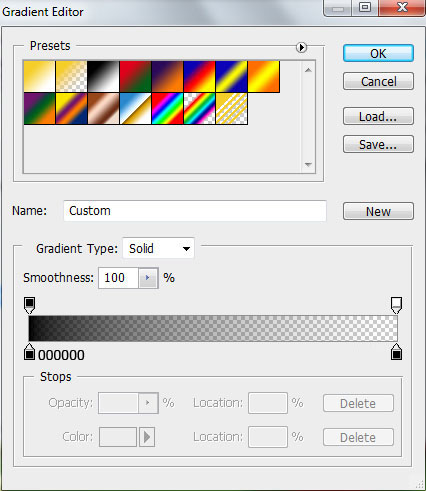Select the left black opacity stop
The image size is (426, 491).
point(29,305)
